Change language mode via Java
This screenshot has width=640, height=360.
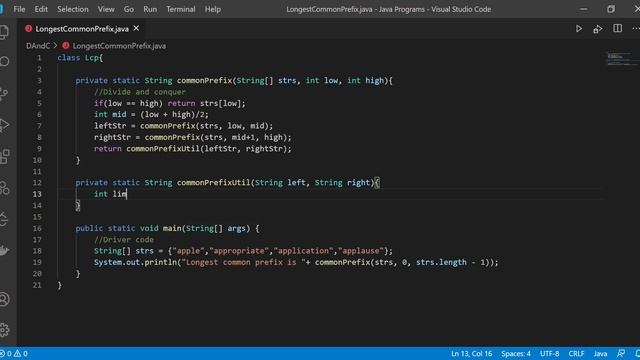pyautogui.click(x=600, y=353)
